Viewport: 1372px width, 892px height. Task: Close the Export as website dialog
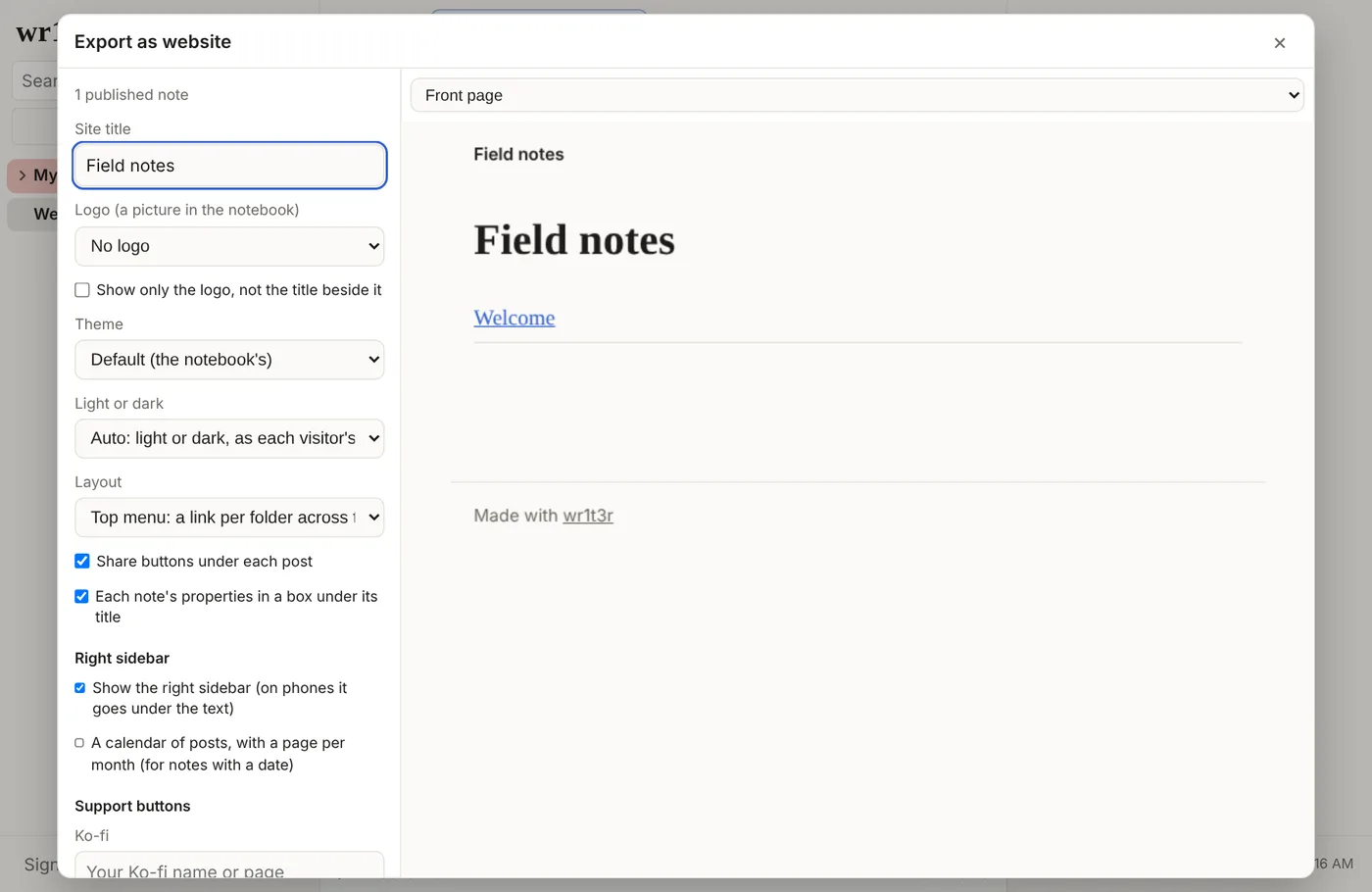tap(1279, 43)
